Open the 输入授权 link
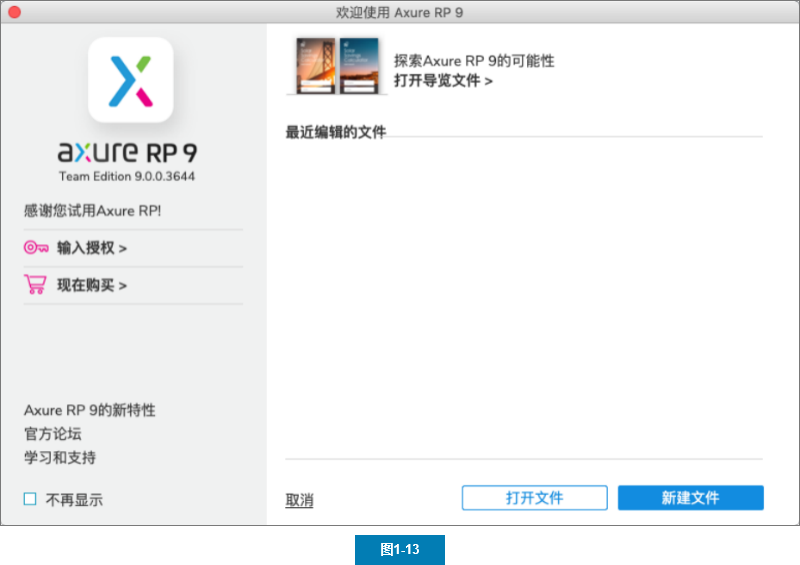800x565 pixels. (x=92, y=248)
